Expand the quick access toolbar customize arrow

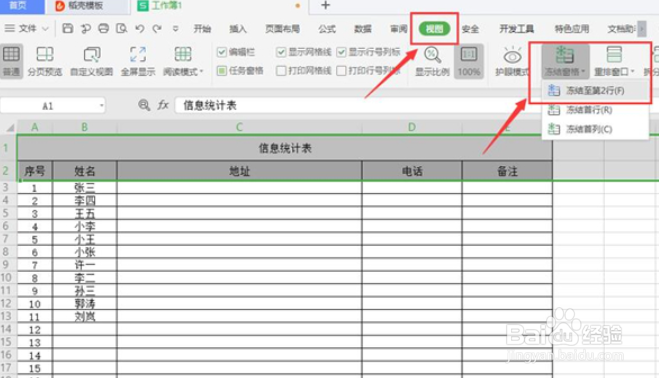pos(175,29)
